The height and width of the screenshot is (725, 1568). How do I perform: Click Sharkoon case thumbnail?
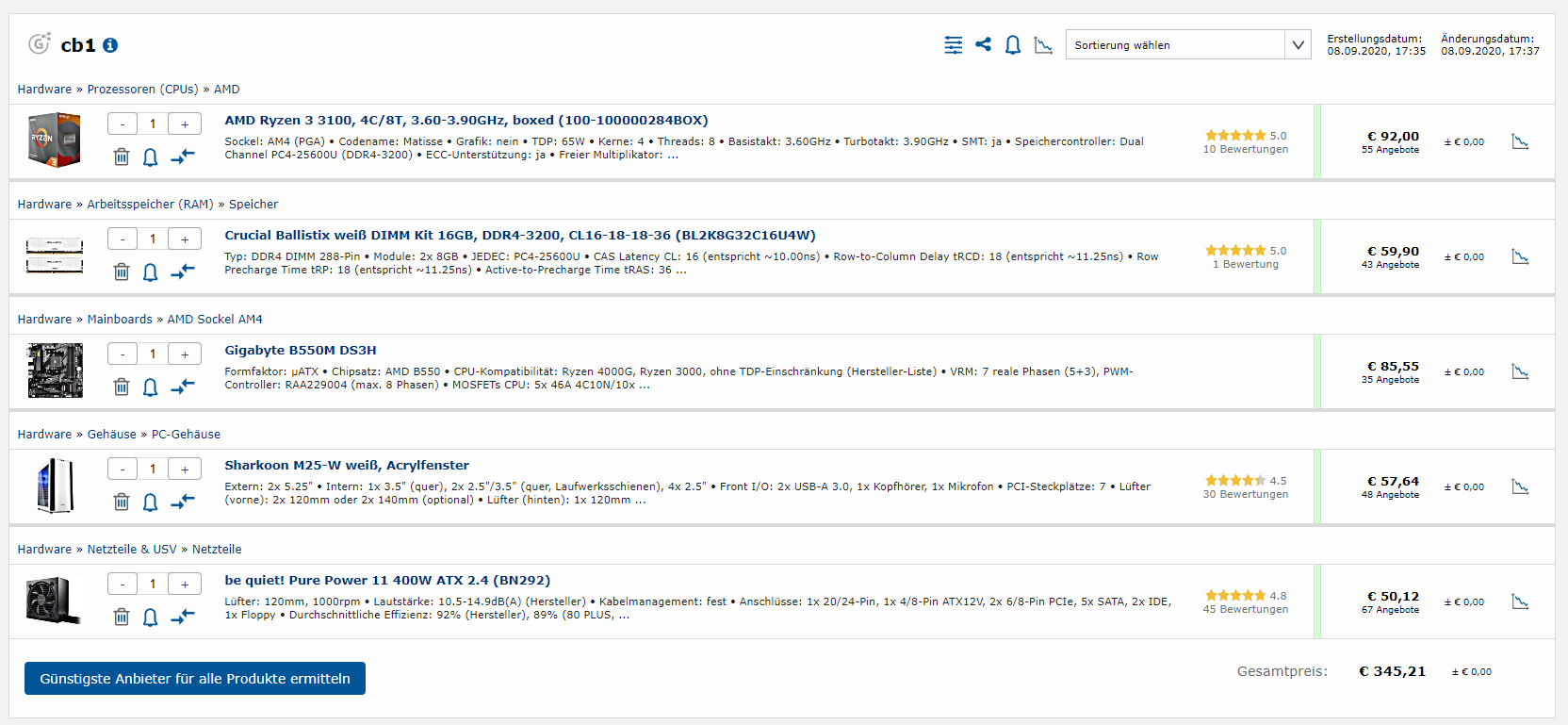55,486
